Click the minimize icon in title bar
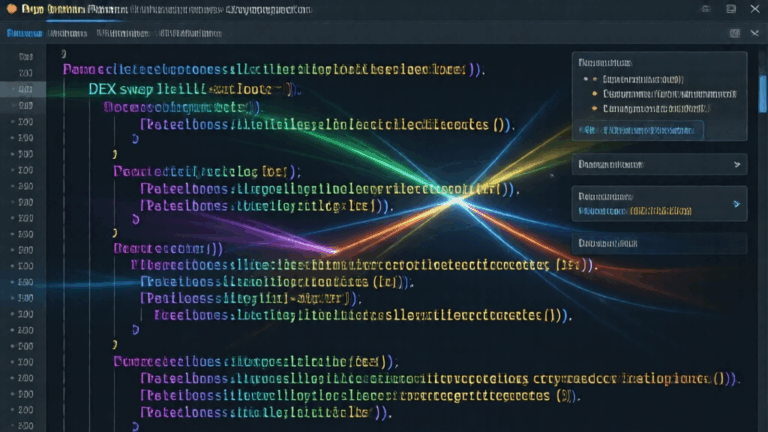The width and height of the screenshot is (768, 432). [705, 8]
